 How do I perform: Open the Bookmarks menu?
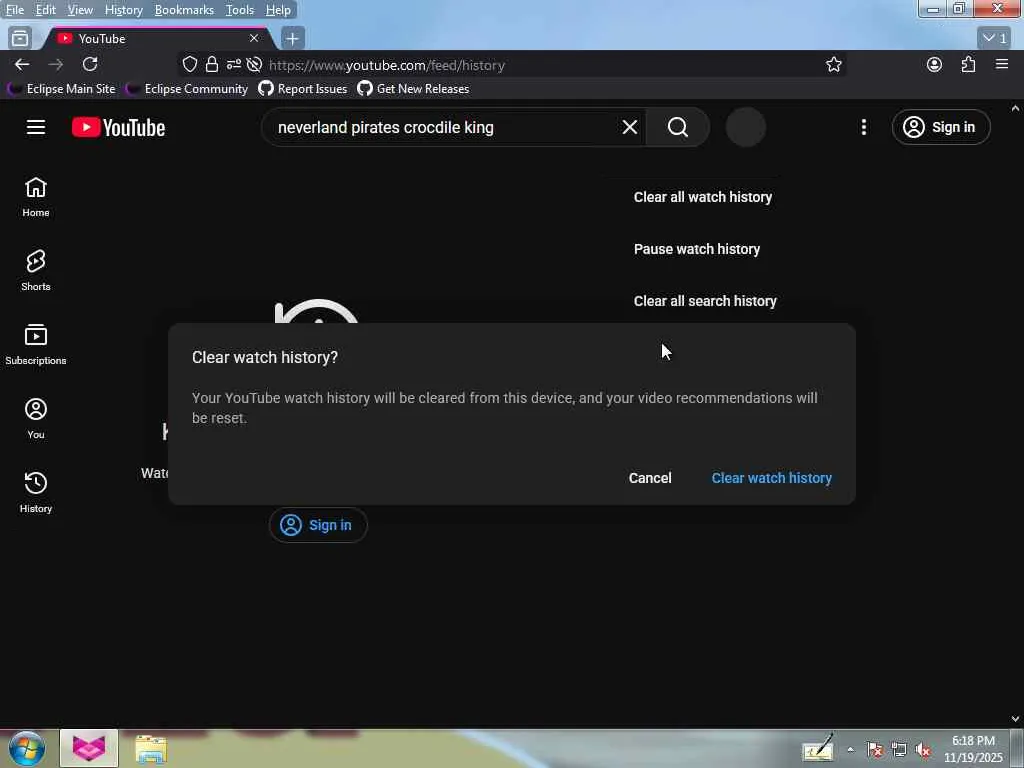coord(184,10)
